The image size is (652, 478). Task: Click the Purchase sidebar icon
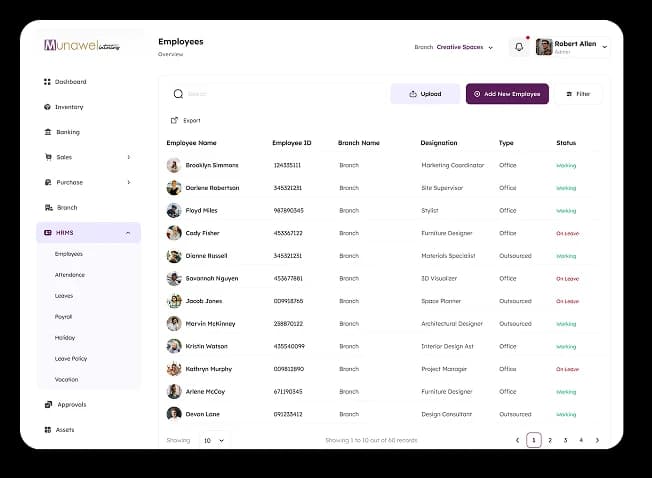[48, 182]
